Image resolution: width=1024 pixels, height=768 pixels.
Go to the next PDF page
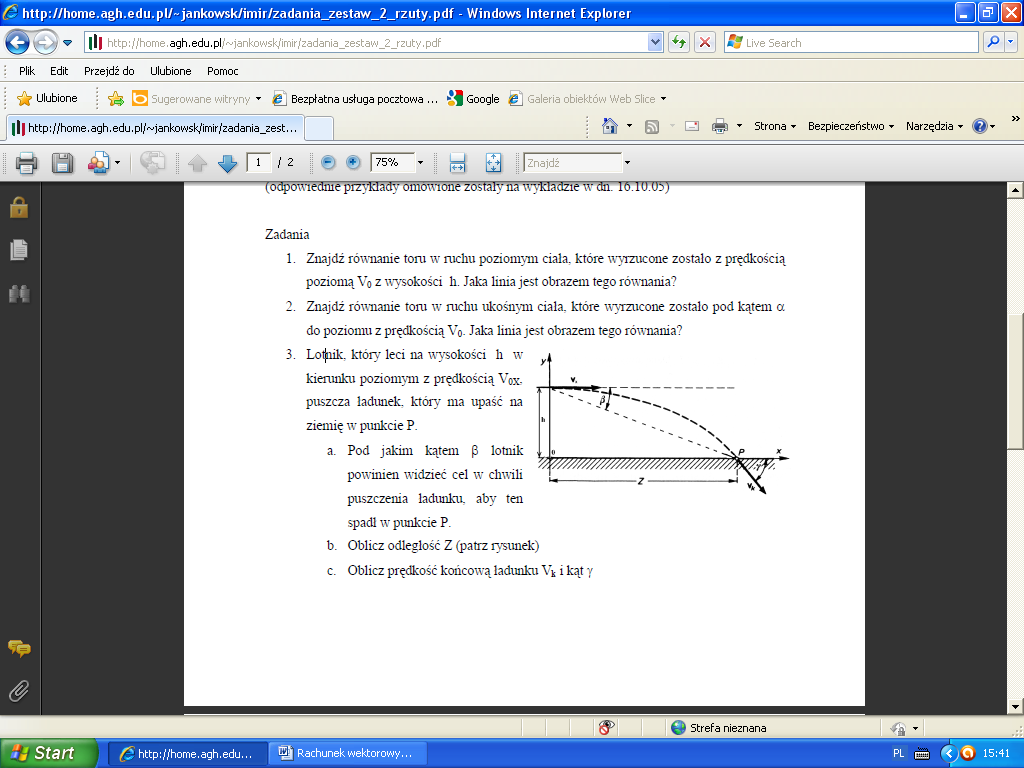227,163
